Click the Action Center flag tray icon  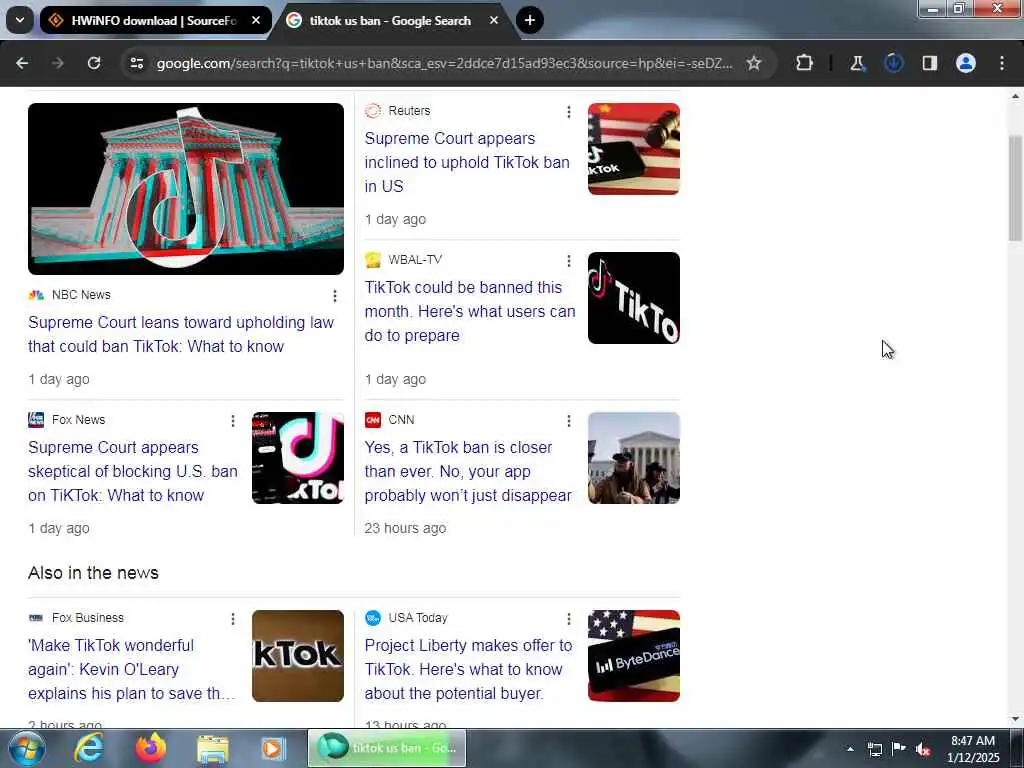pyautogui.click(x=899, y=748)
